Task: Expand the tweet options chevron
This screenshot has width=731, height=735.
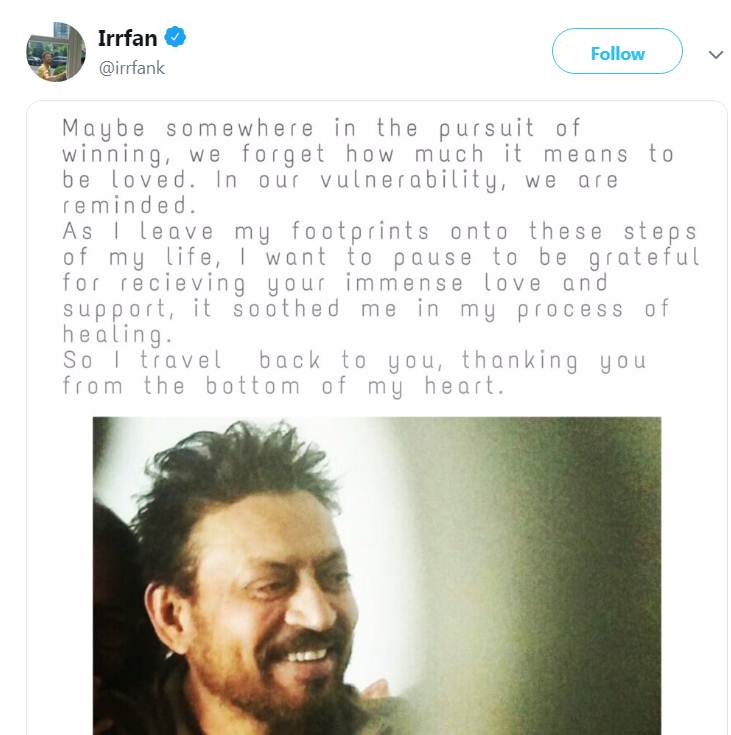Action: pyautogui.click(x=715, y=54)
